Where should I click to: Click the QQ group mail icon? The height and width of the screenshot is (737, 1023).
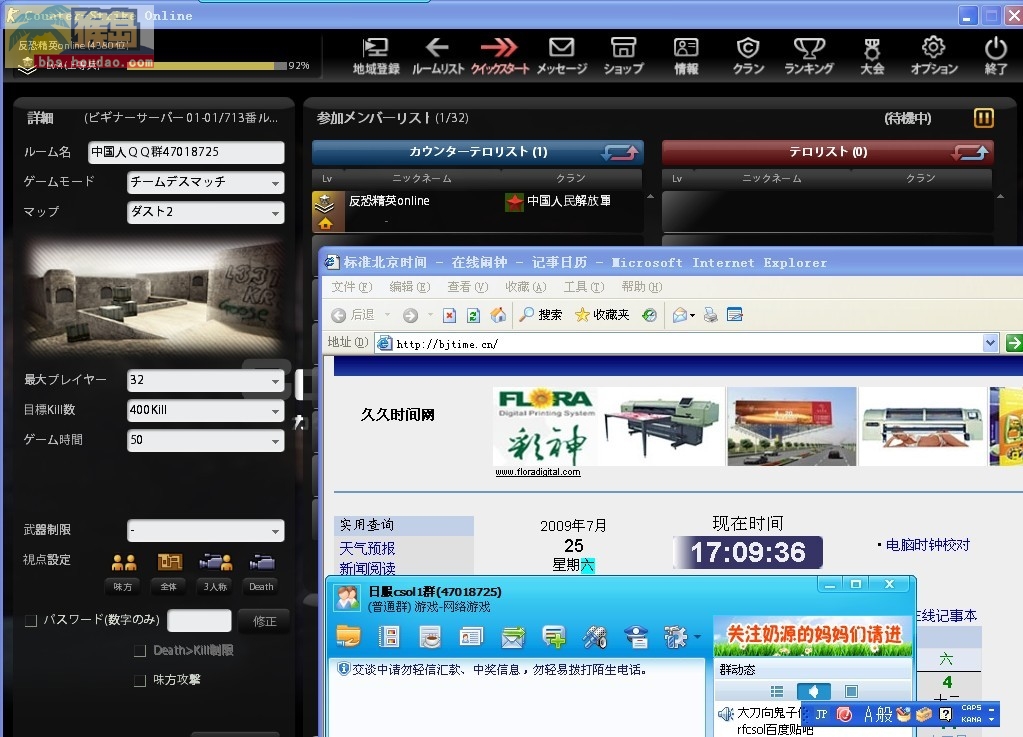513,636
